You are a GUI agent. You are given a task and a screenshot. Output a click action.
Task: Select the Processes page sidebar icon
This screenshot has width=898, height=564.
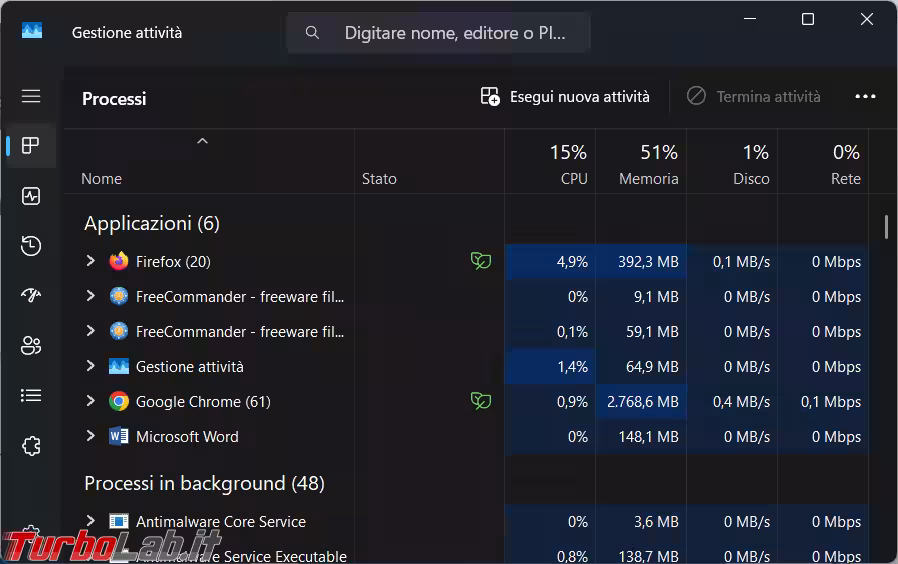(31, 146)
